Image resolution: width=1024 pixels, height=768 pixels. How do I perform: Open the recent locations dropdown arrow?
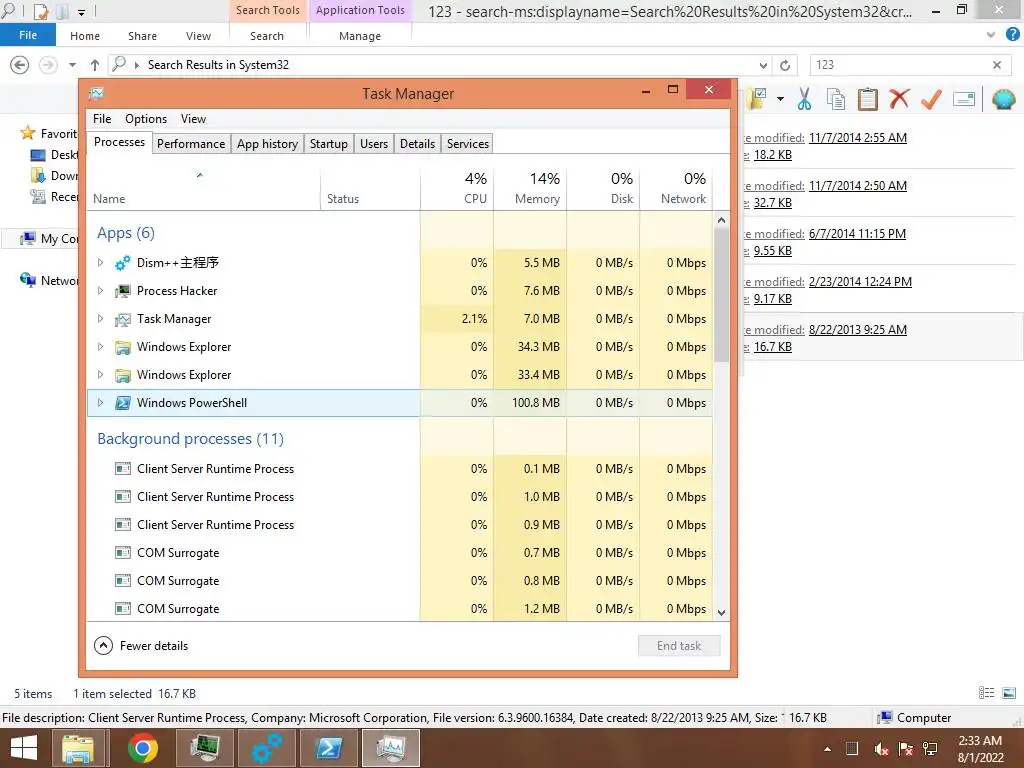pos(72,65)
